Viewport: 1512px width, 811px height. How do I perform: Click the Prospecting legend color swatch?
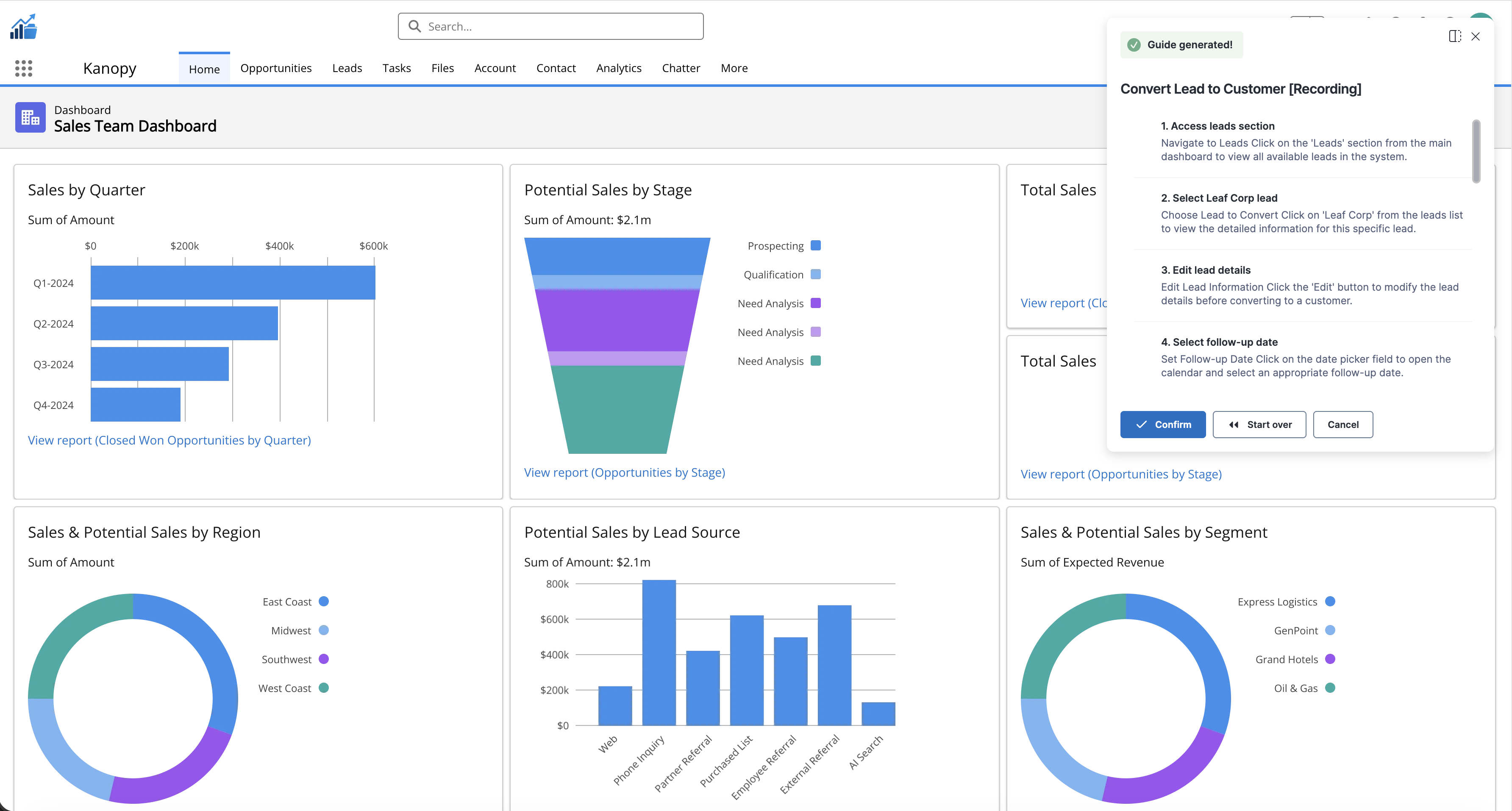815,245
